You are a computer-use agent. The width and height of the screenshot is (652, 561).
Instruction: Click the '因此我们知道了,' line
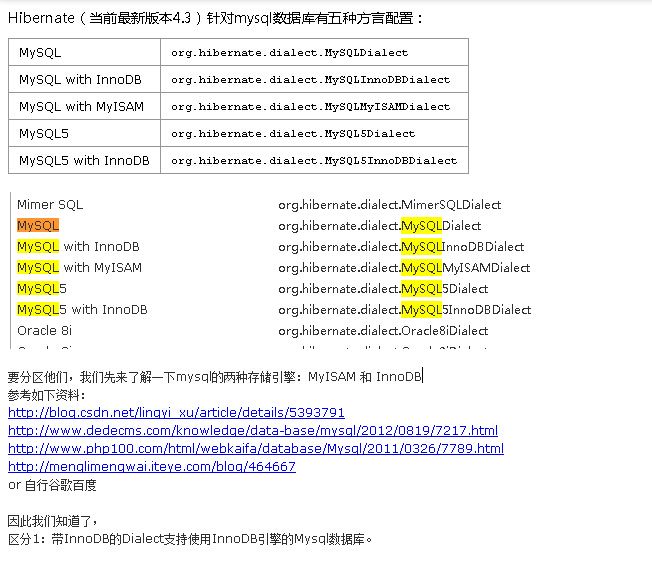point(53,521)
